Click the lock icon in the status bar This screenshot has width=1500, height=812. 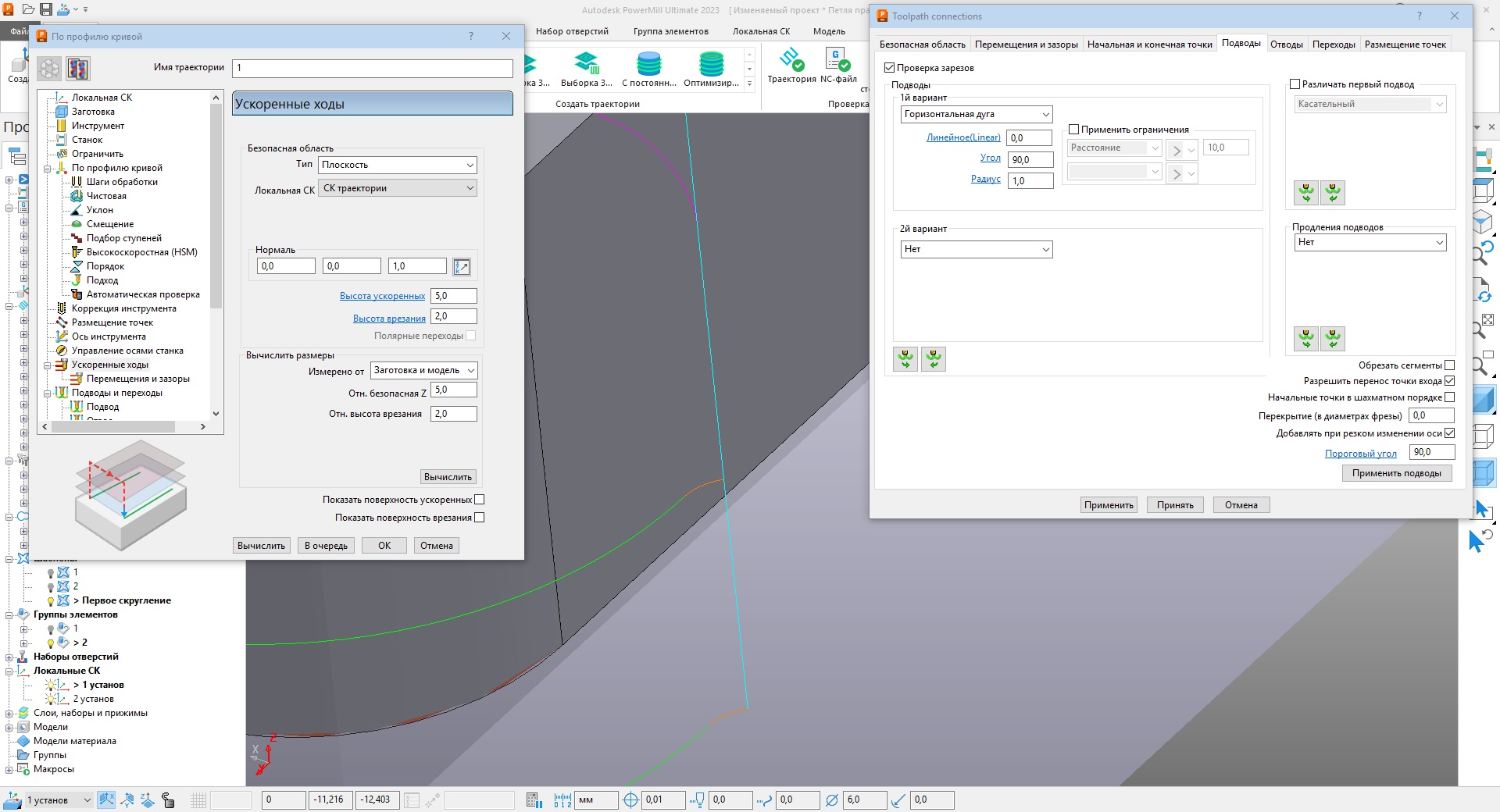point(168,800)
